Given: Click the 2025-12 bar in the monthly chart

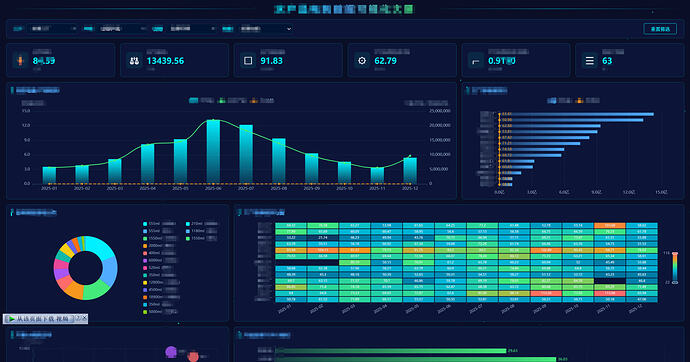Looking at the screenshot, I should coord(410,171).
